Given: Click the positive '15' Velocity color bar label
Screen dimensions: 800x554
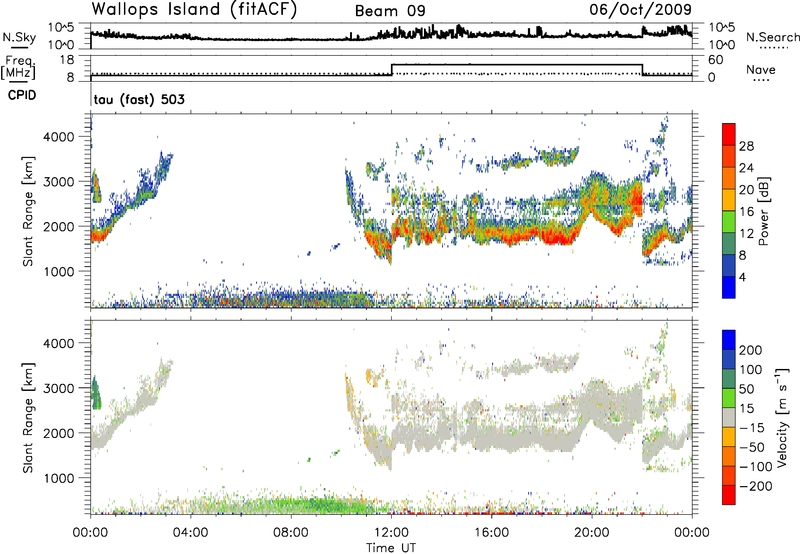Looking at the screenshot, I should tap(747, 408).
